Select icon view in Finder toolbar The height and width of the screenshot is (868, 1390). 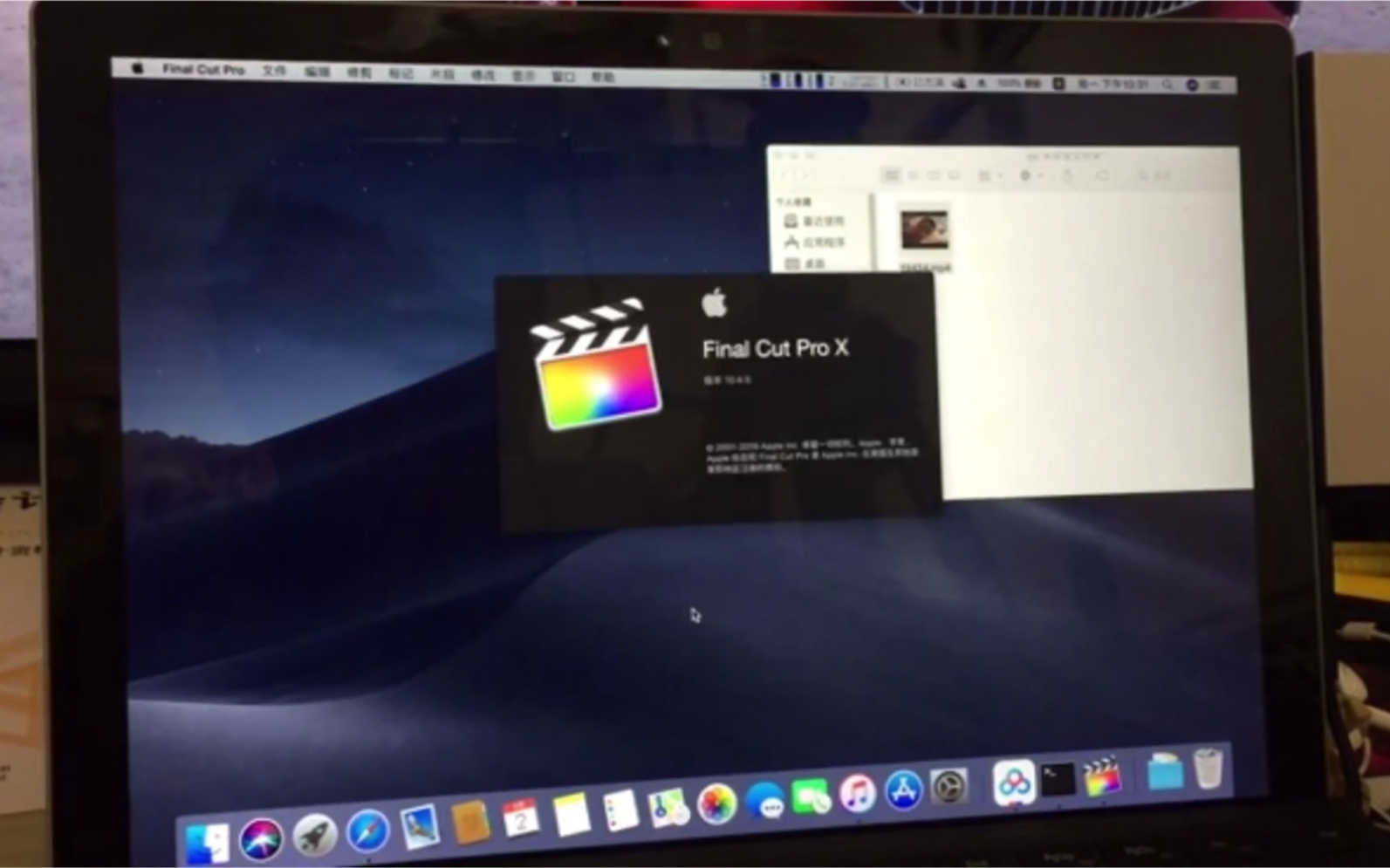(x=891, y=175)
